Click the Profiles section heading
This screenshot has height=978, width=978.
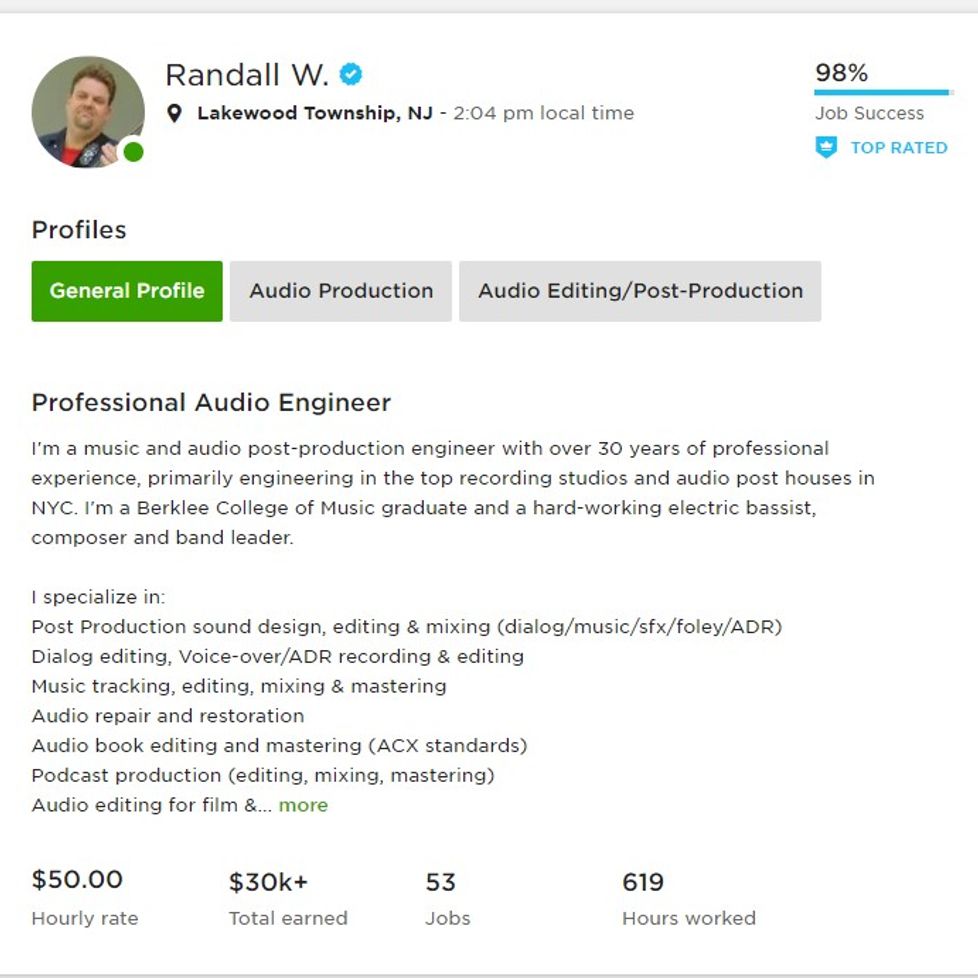point(79,230)
